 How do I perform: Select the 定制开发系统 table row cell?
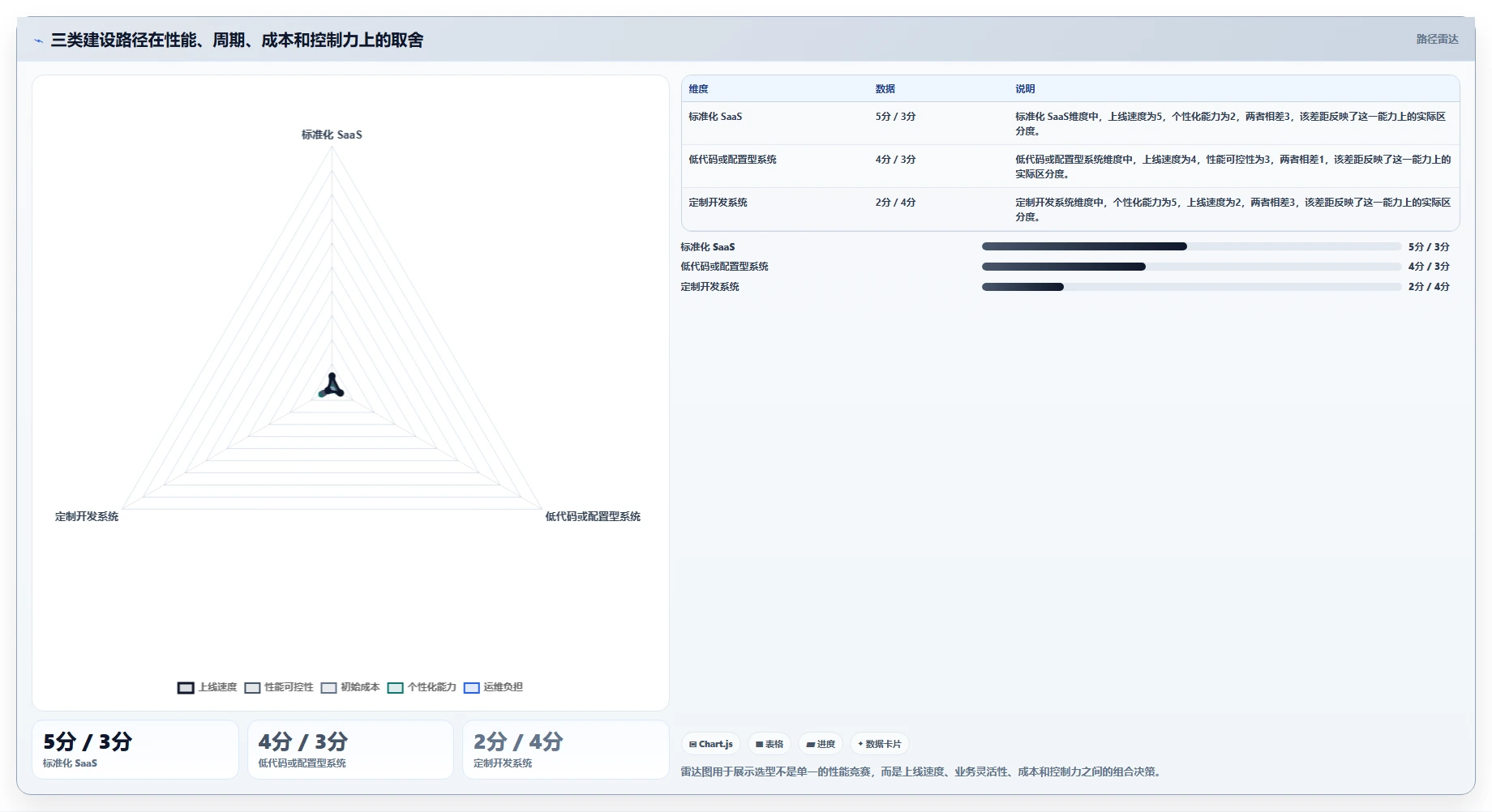718,203
